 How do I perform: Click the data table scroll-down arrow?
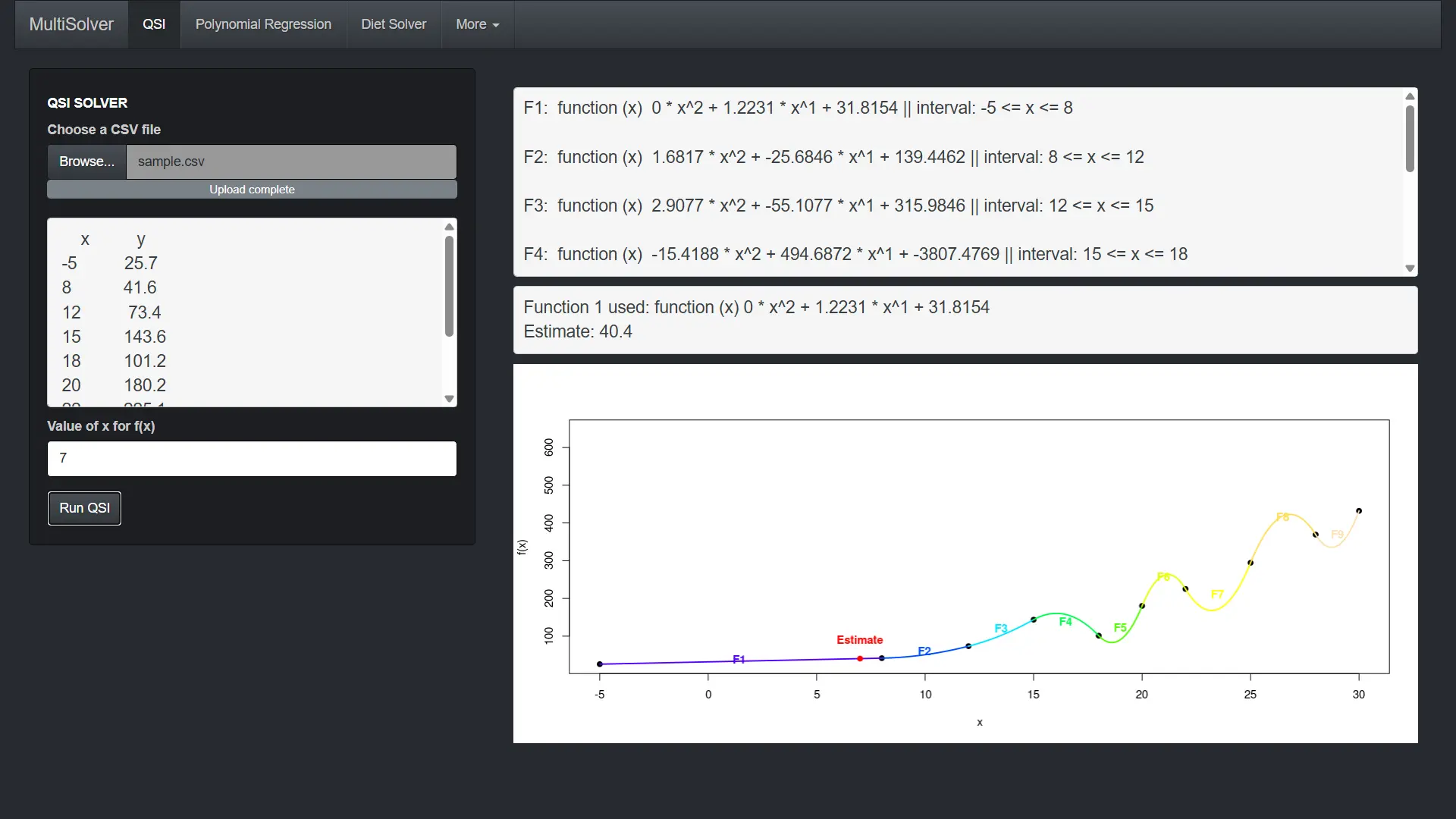point(448,398)
